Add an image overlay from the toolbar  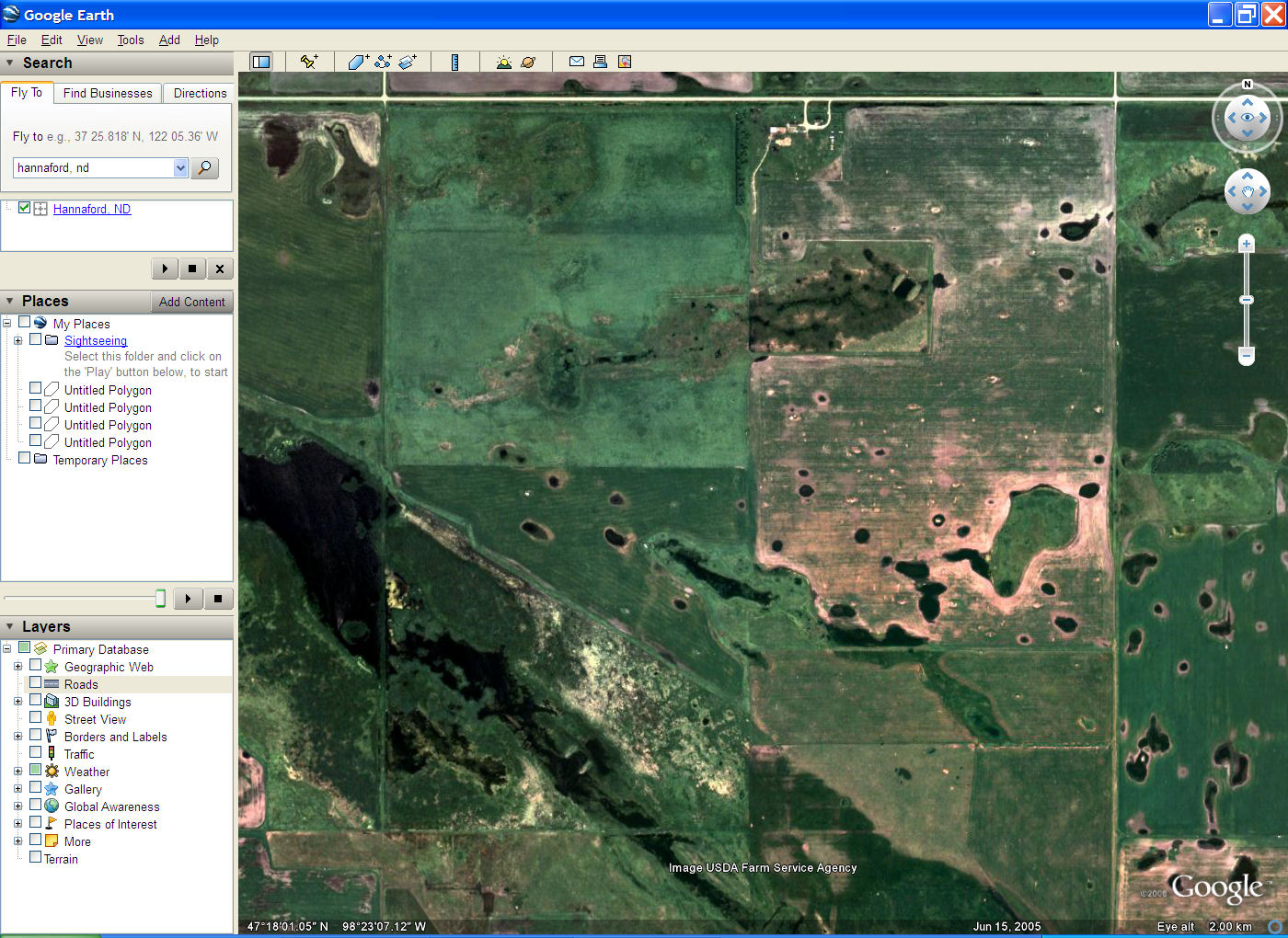(x=408, y=62)
